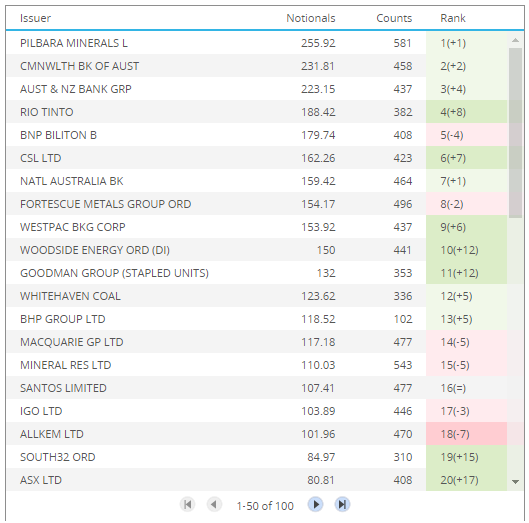Click MACQUARIE GP LTD issuer
The height and width of the screenshot is (523, 529).
pos(72,342)
